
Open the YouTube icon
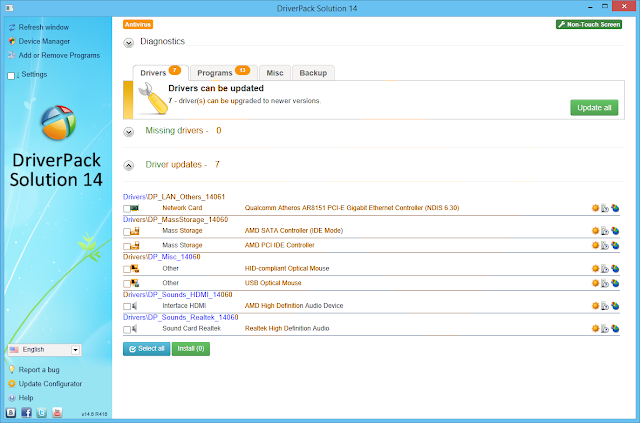[57, 412]
